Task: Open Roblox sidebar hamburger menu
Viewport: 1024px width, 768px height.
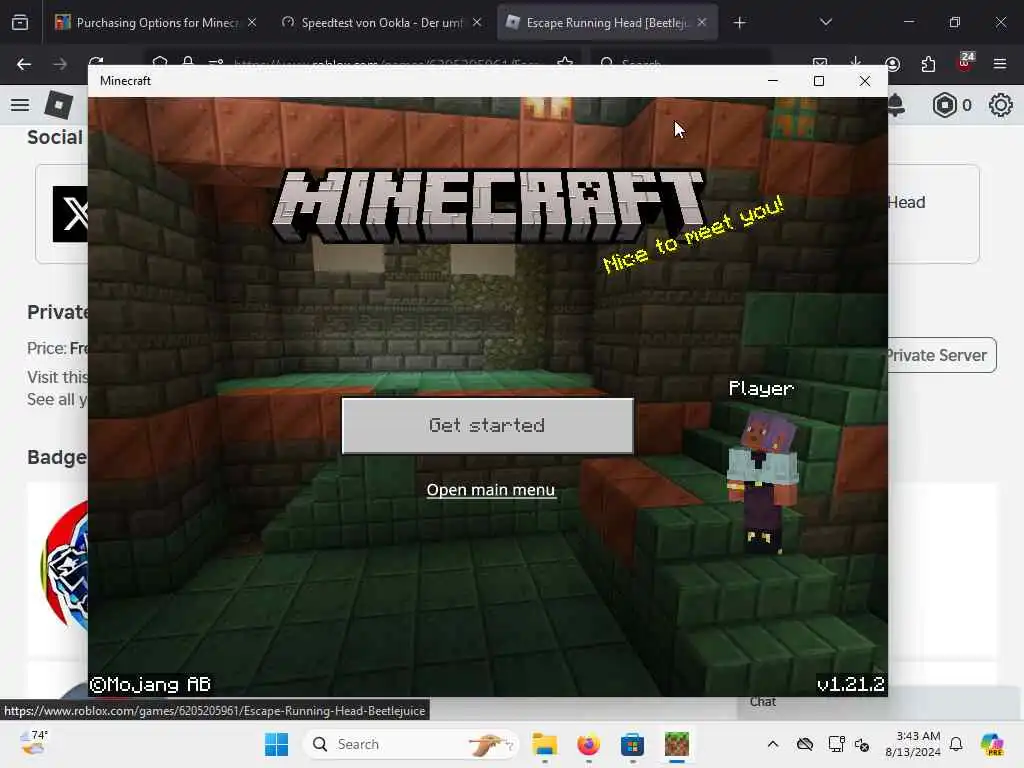Action: click(20, 105)
